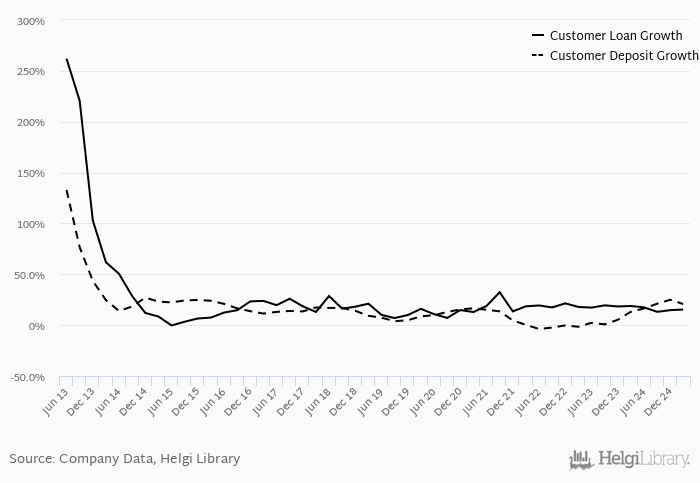Click the deposit growth start point near 135%
Image resolution: width=700 pixels, height=483 pixels.
click(67, 190)
